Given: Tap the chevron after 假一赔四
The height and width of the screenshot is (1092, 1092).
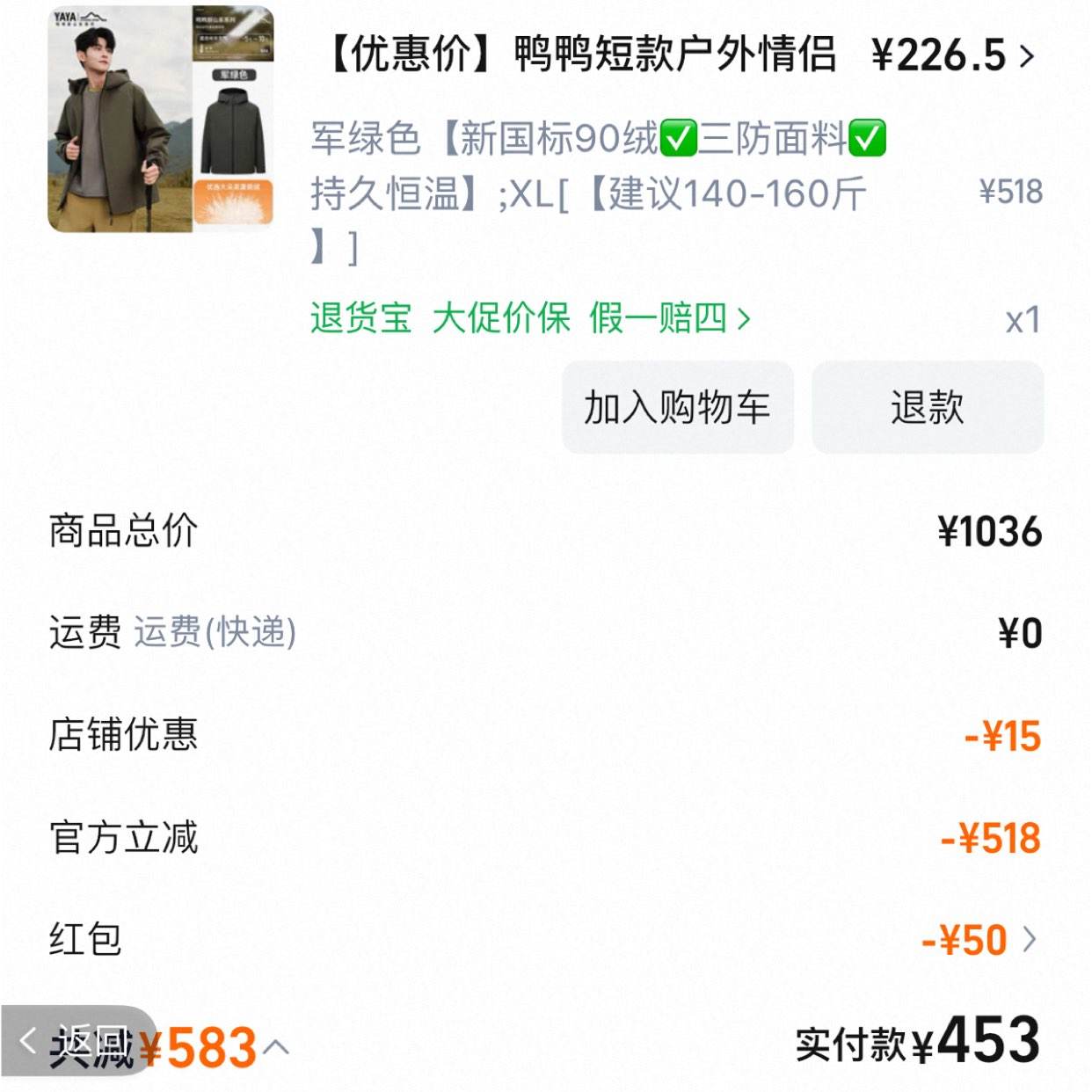Looking at the screenshot, I should click(x=744, y=318).
